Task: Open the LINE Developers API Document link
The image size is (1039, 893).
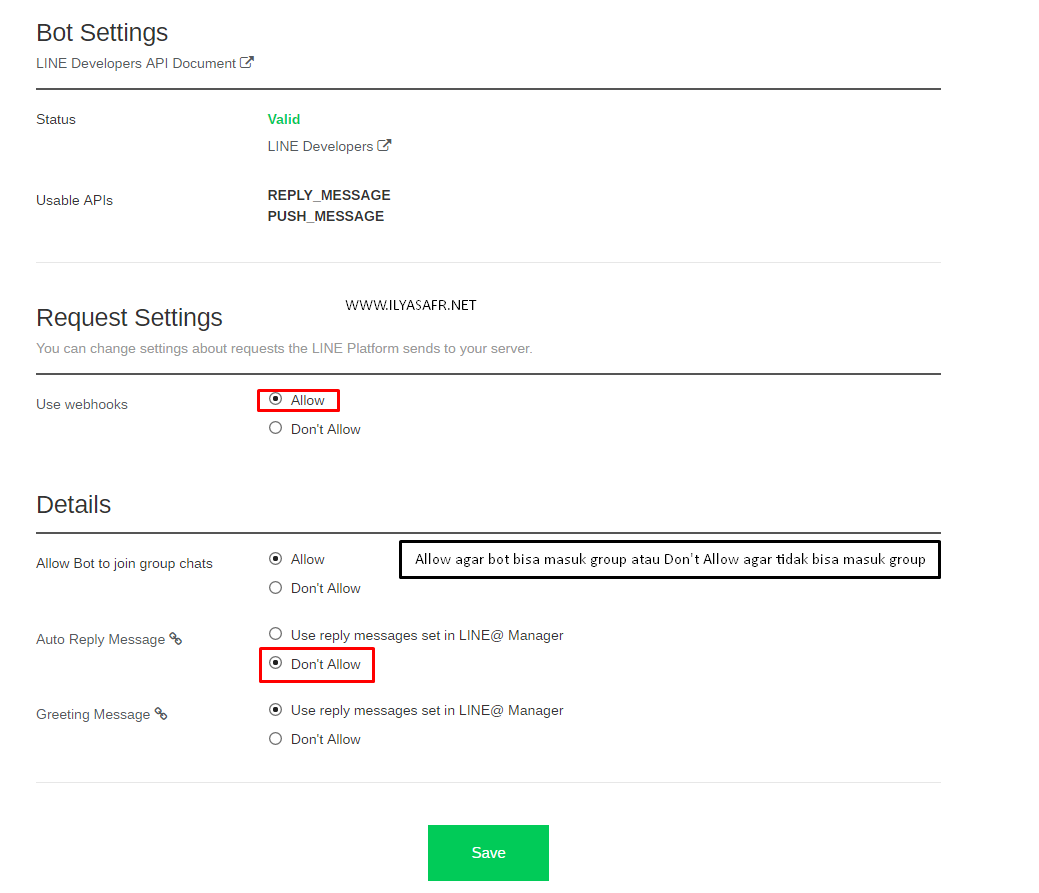Action: click(136, 63)
